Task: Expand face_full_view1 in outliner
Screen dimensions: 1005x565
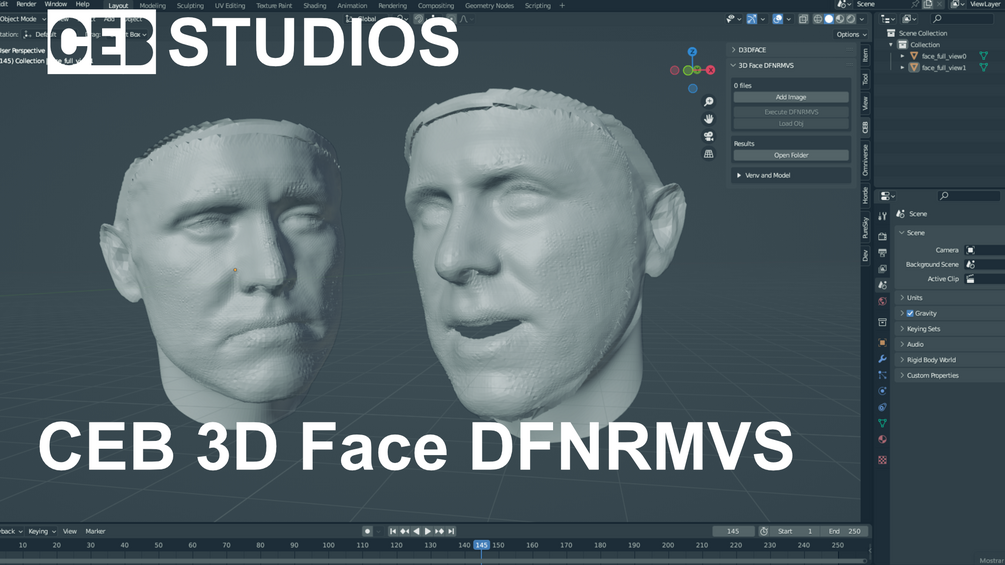Action: pos(902,68)
